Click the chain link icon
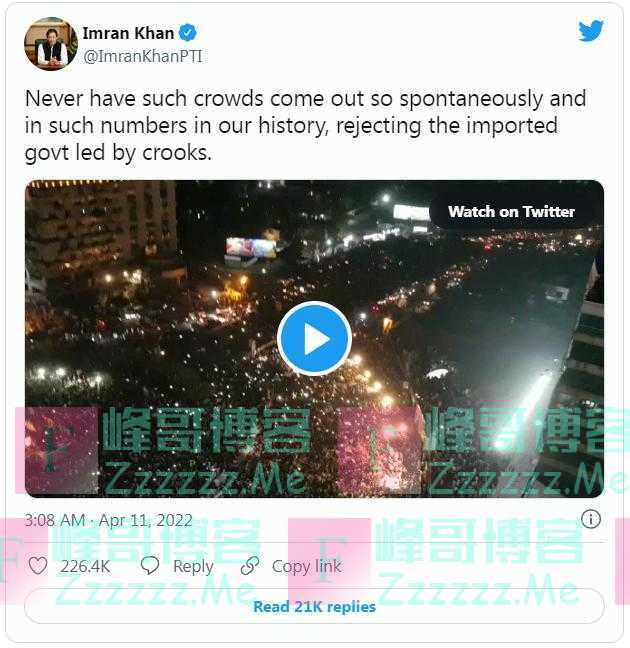630x648 pixels. pyautogui.click(x=250, y=566)
